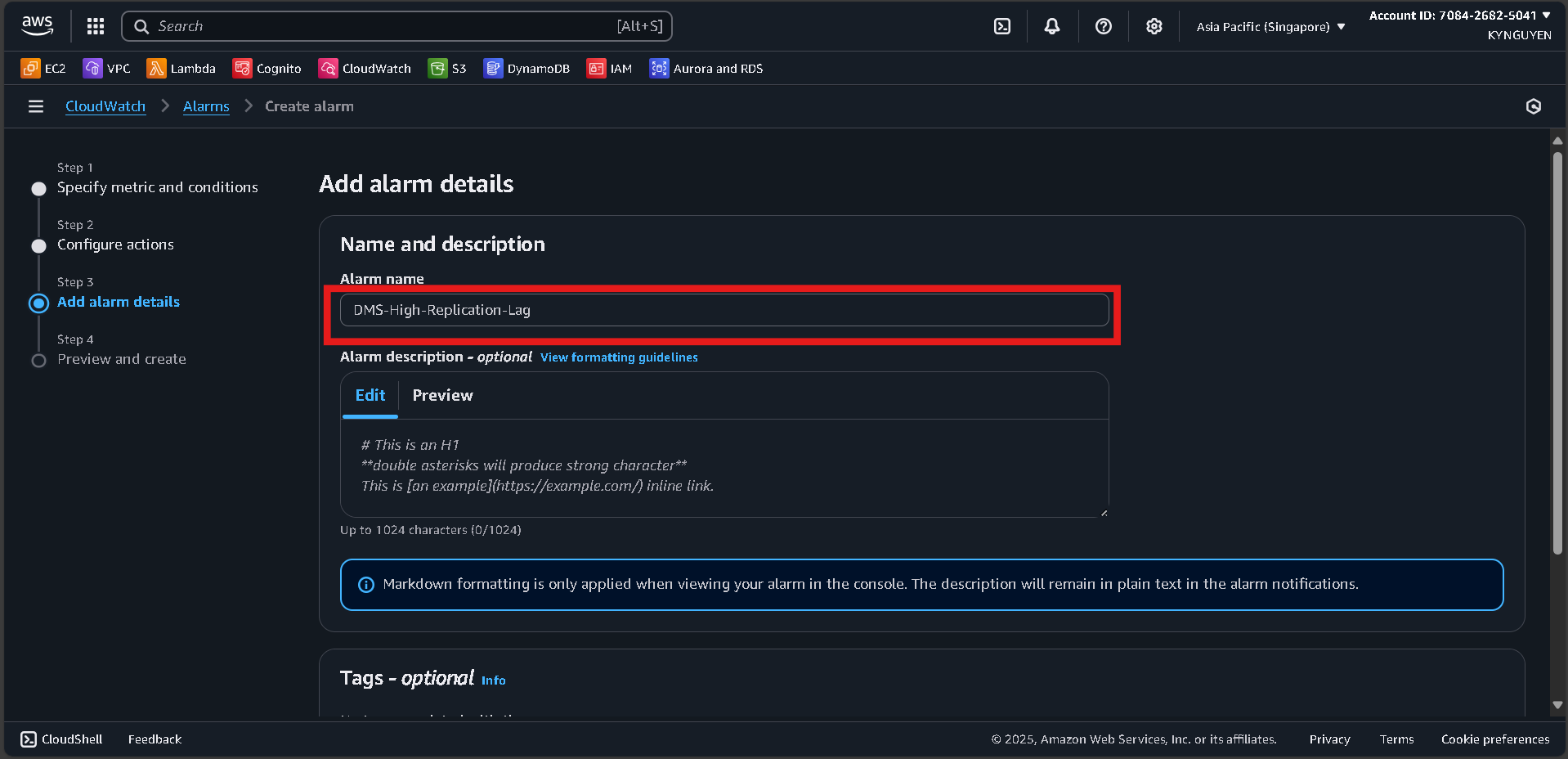Select the Edit tab
The image size is (1568, 759).
(x=370, y=395)
